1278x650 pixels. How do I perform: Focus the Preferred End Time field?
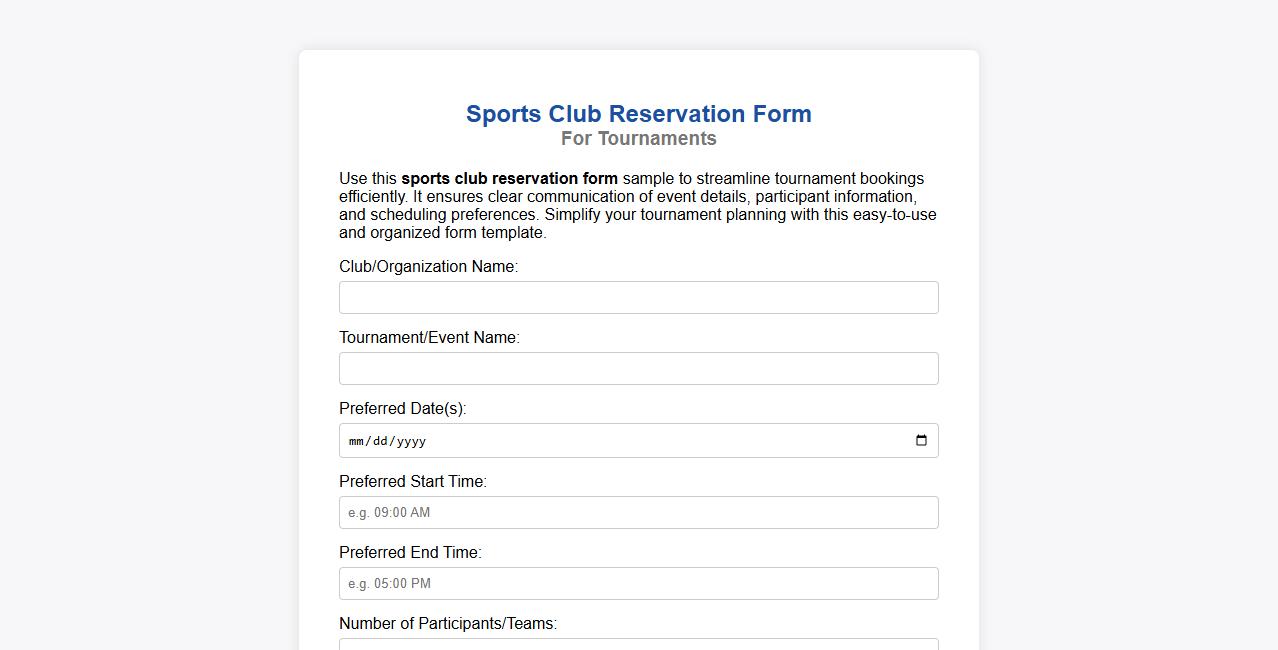point(638,583)
